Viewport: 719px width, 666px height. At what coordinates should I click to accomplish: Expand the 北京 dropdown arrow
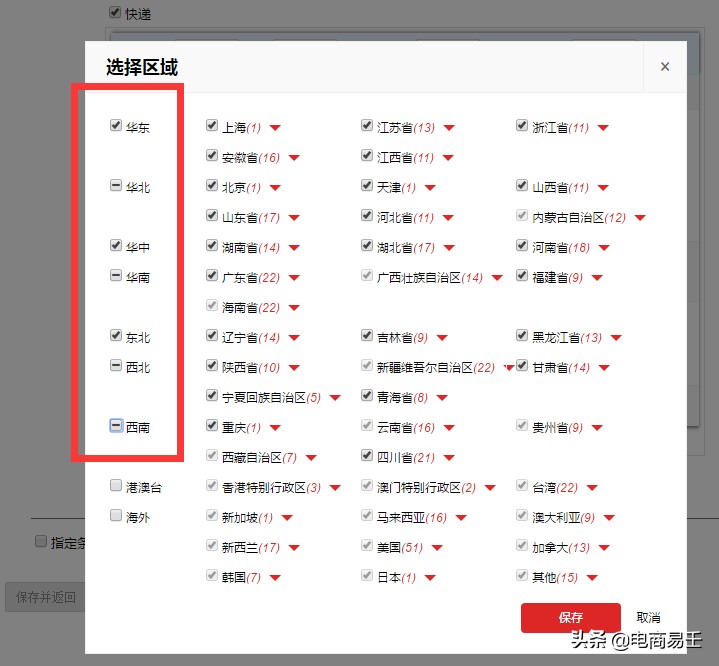click(275, 188)
